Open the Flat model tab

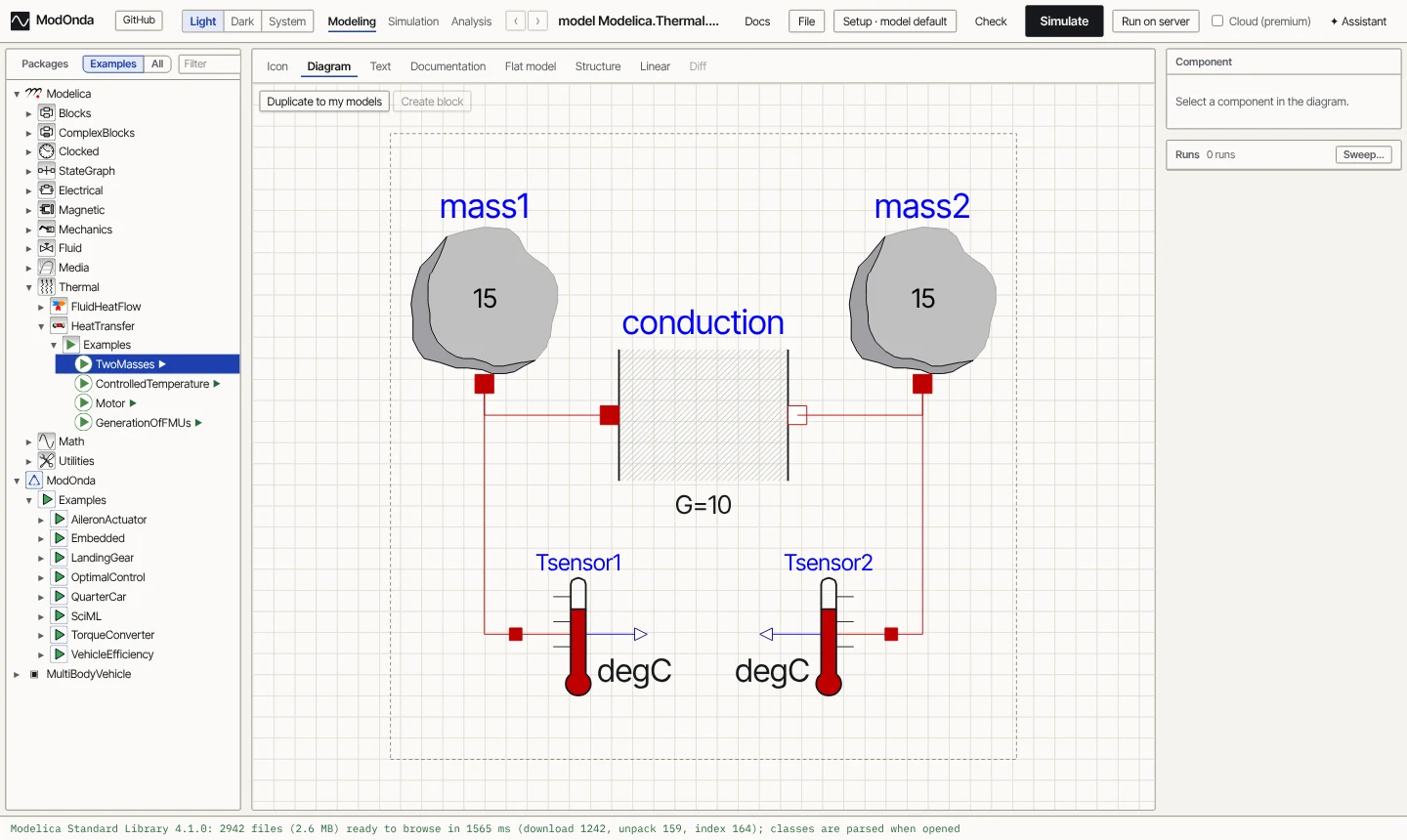531,66
